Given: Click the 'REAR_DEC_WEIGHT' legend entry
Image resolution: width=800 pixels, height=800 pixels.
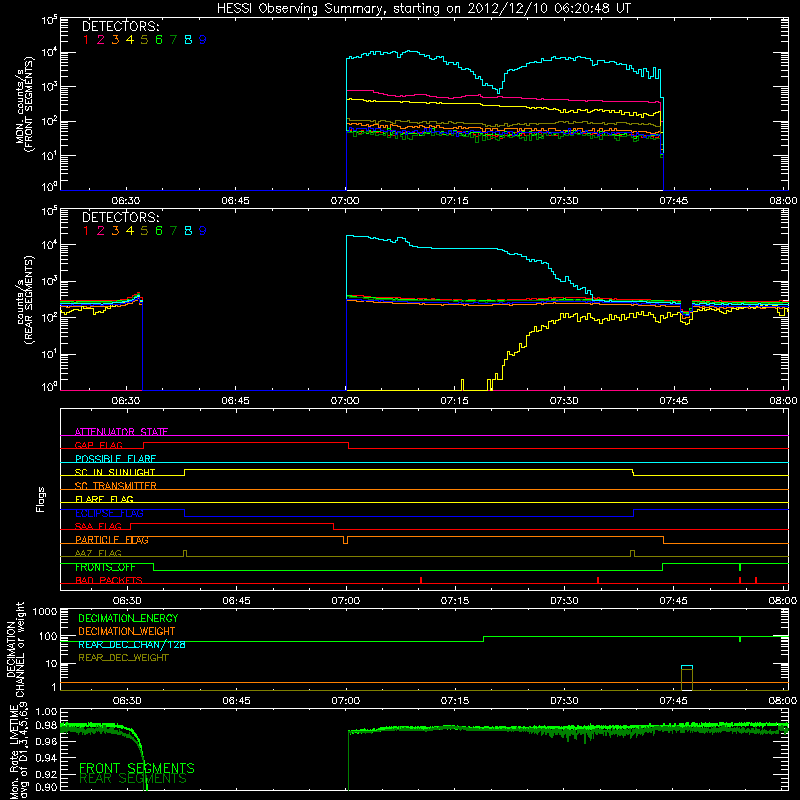Looking at the screenshot, I should click(123, 658).
